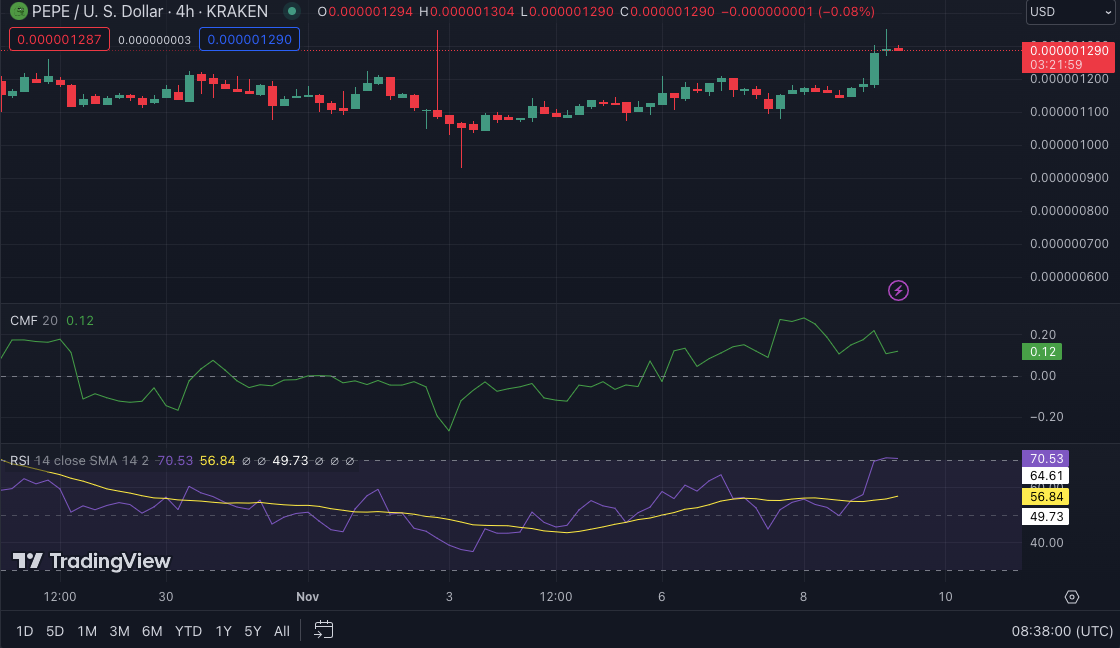Click the PEPE coin logo icon
This screenshot has width=1120, height=648.
18,11
